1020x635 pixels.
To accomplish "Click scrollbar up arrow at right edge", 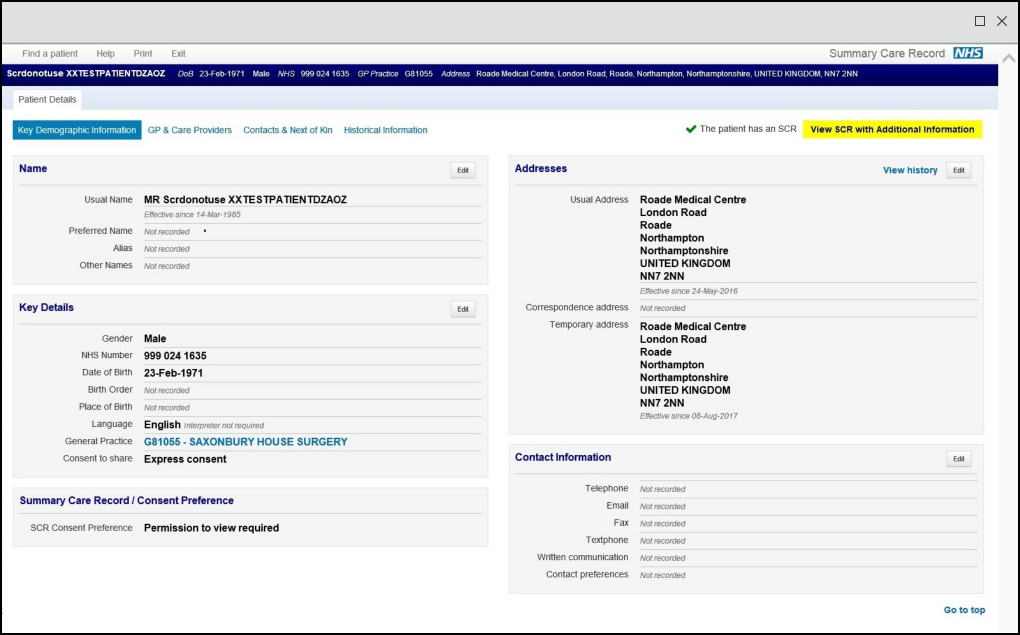I will click(x=1008, y=58).
